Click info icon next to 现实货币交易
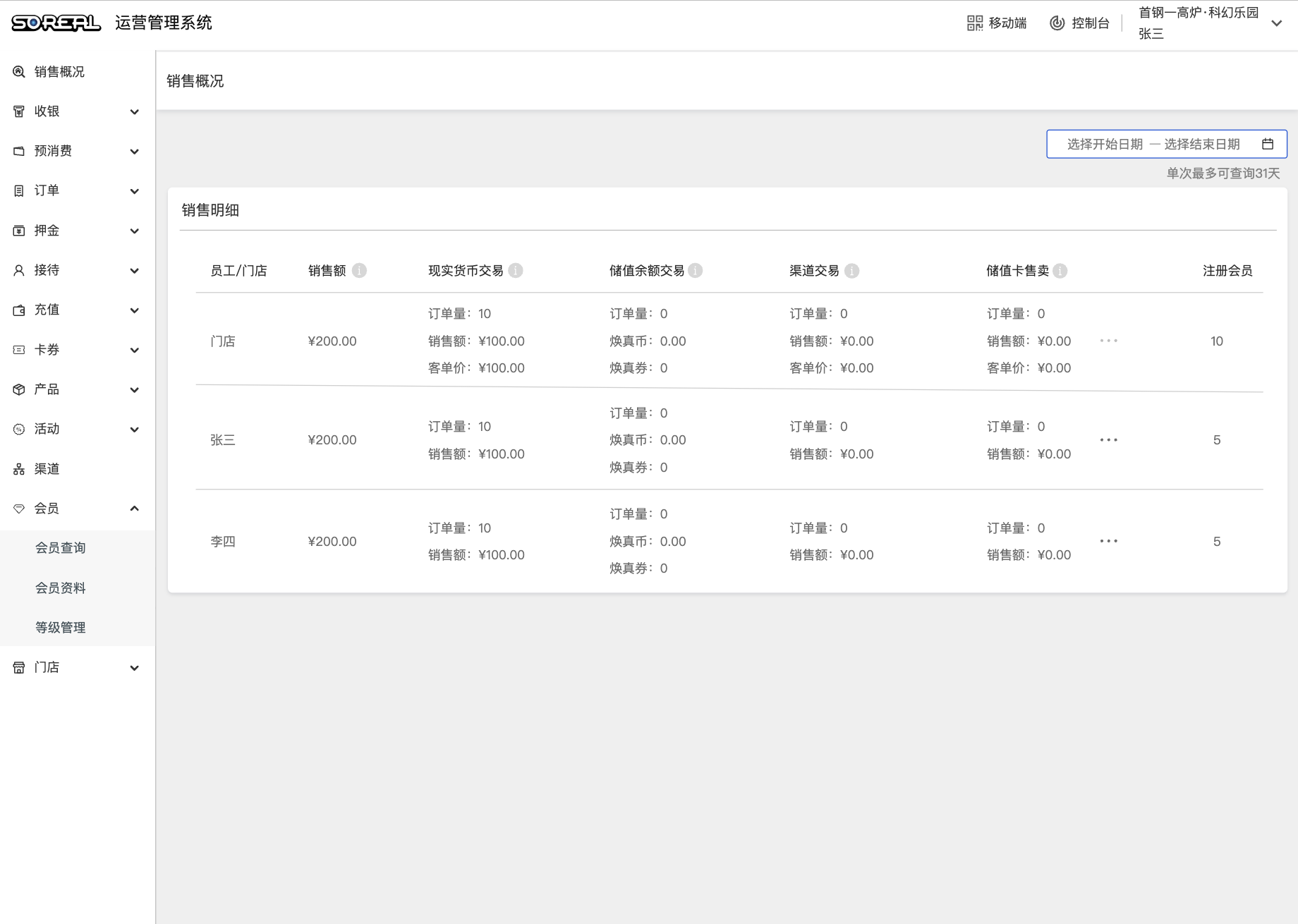The width and height of the screenshot is (1298, 924). tap(516, 271)
